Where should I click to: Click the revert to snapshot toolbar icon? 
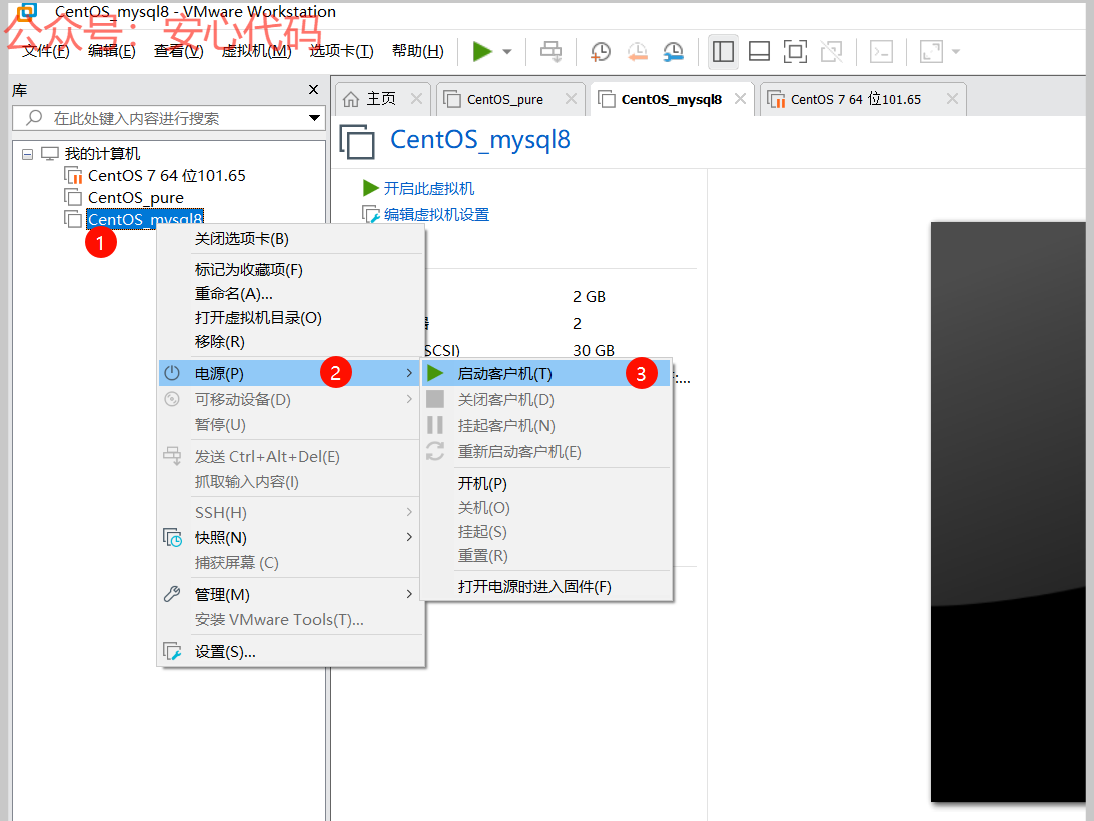[x=637, y=51]
